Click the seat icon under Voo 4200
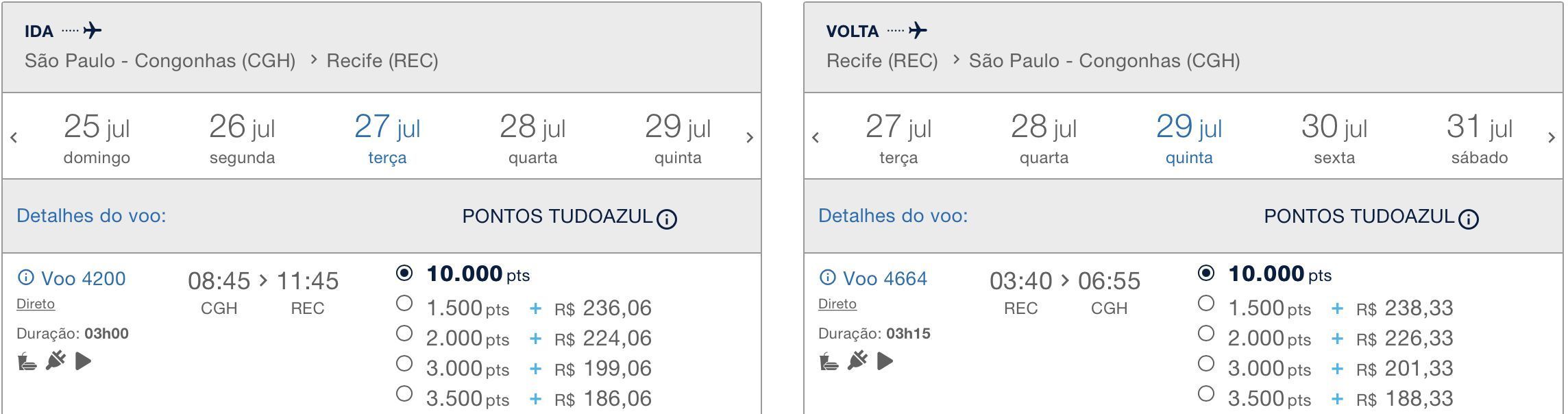This screenshot has width=1568, height=414. point(27,361)
